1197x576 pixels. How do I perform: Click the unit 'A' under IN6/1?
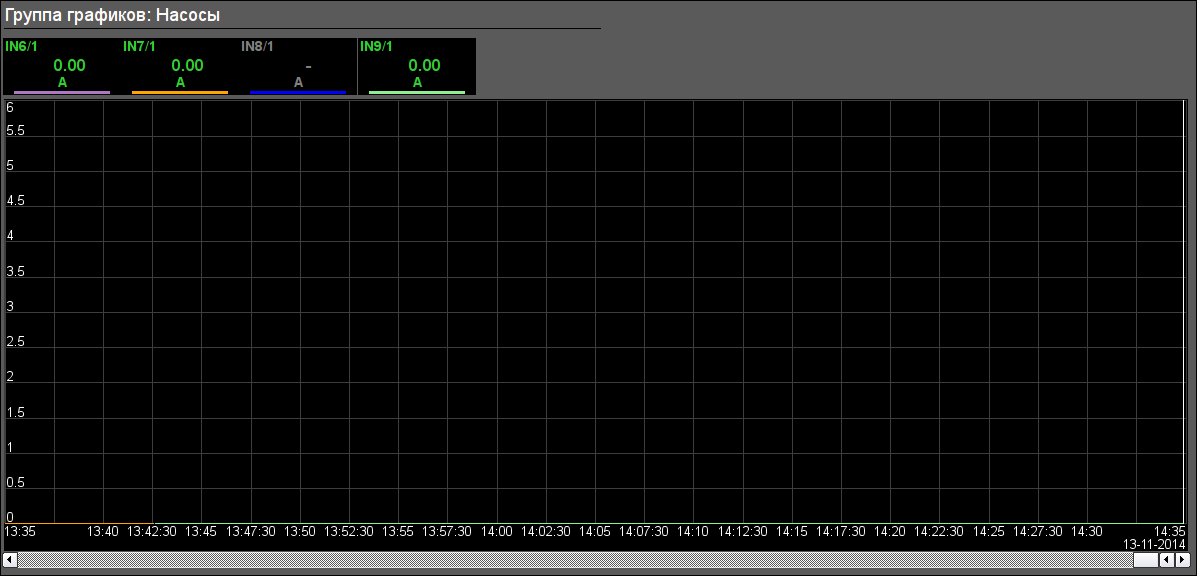coord(63,82)
